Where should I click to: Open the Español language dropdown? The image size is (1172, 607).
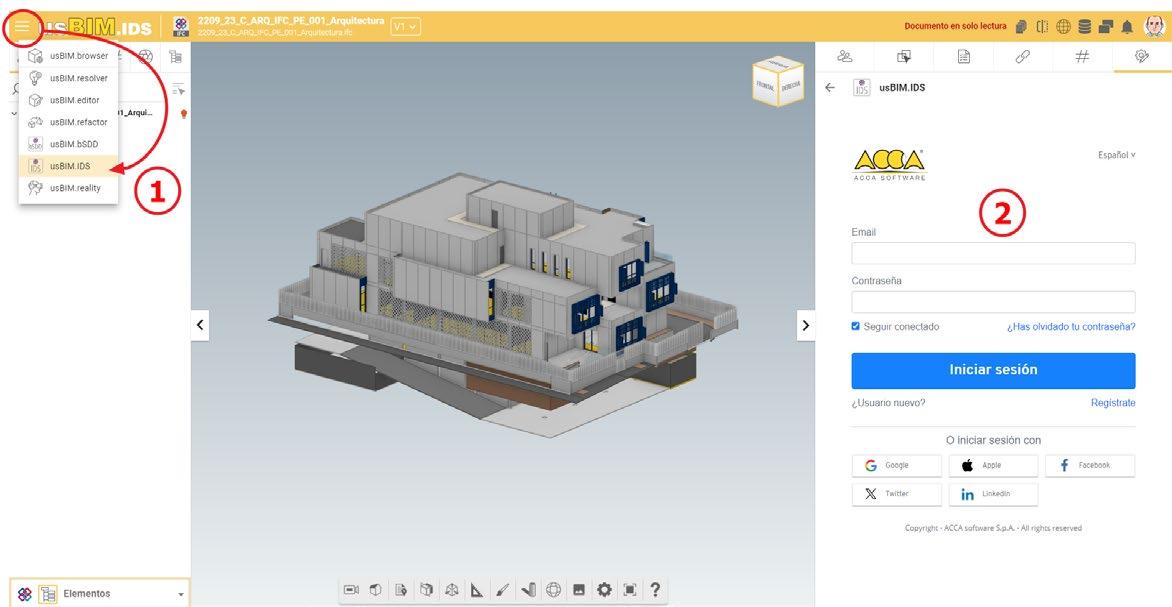point(1117,155)
